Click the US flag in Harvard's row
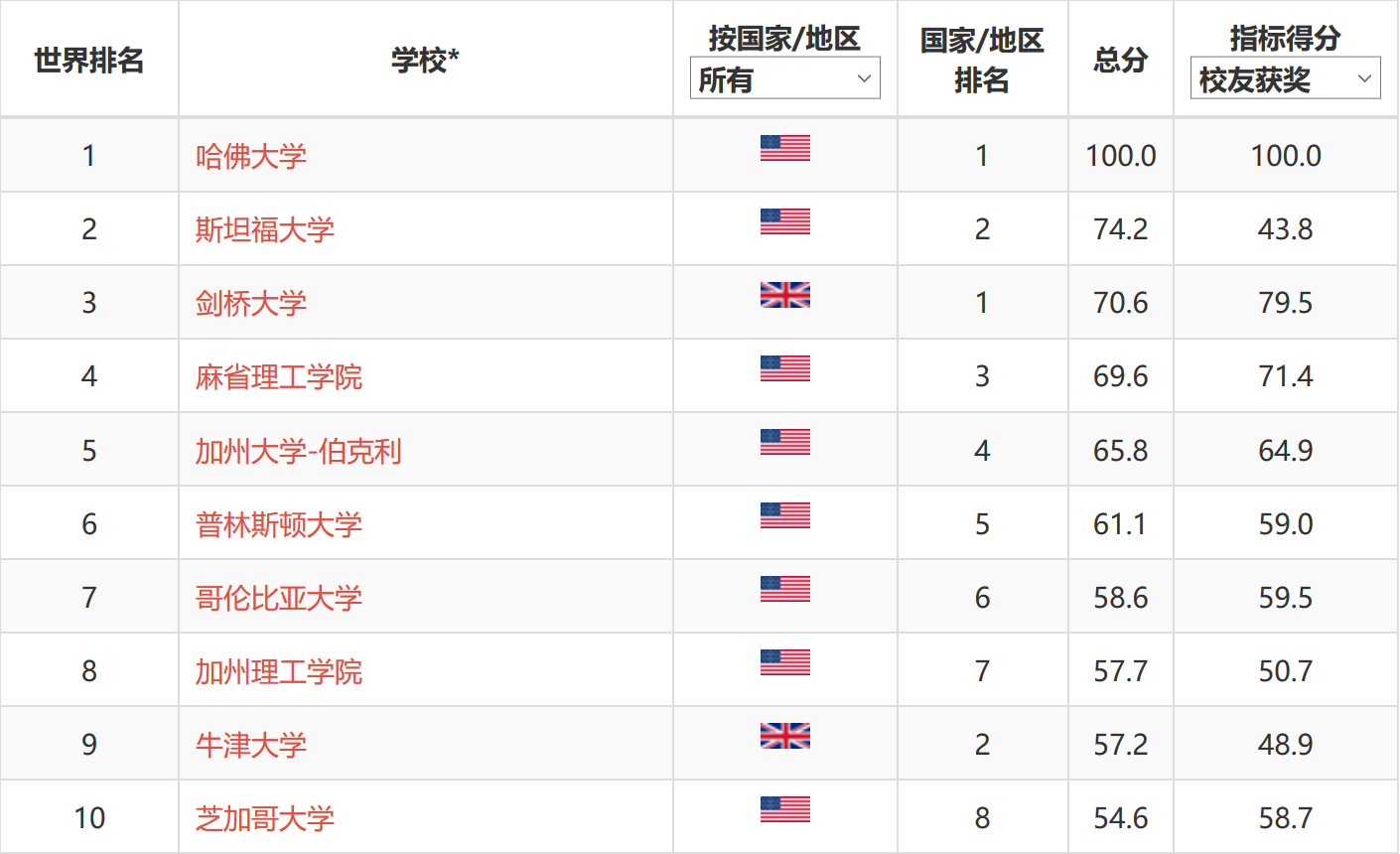This screenshot has height=854, width=1400. 784,148
